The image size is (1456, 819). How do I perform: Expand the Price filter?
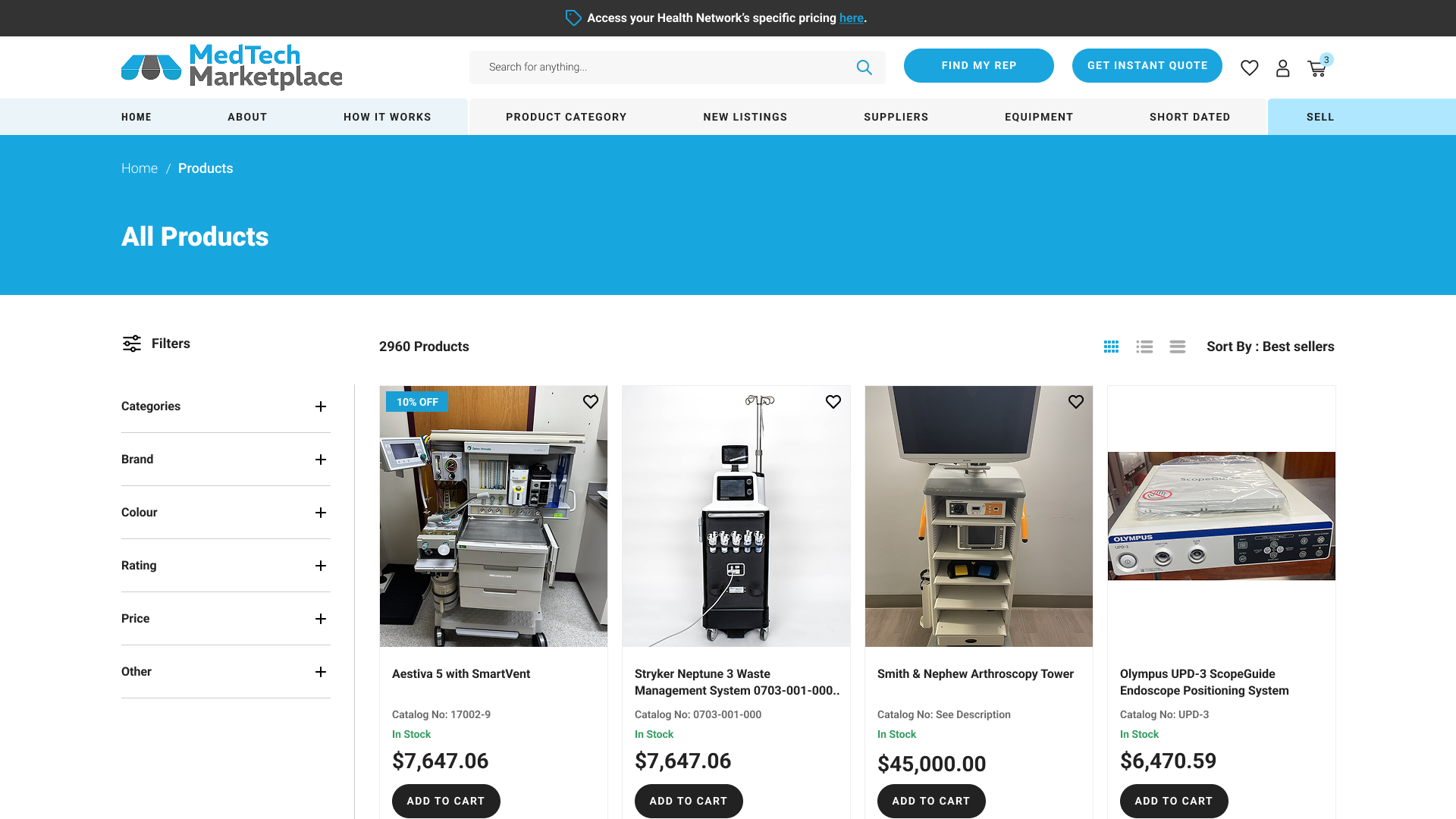[x=321, y=619]
